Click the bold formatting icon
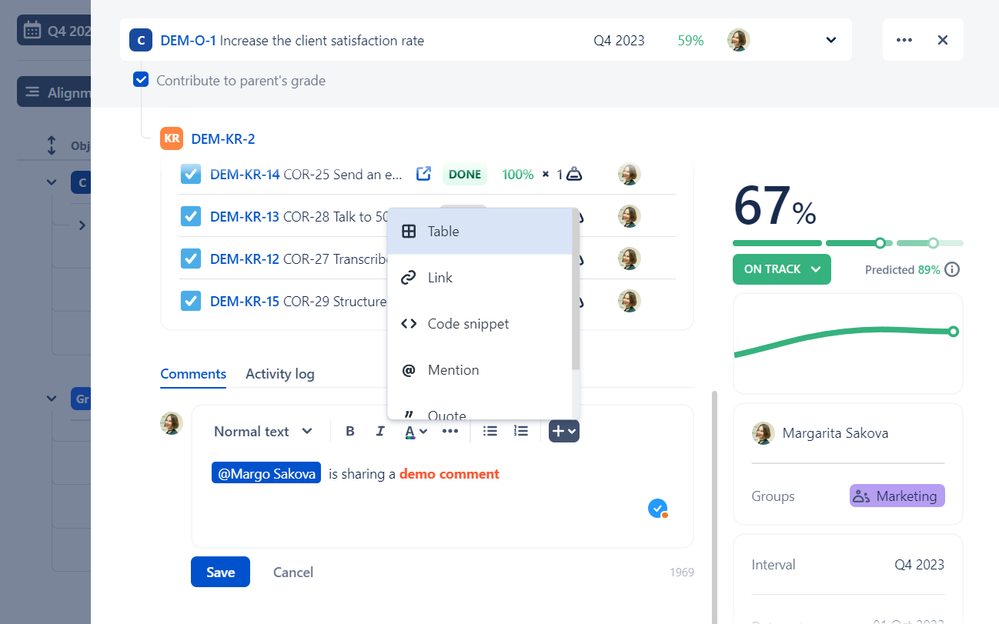Viewport: 999px width, 624px height. pyautogui.click(x=350, y=432)
